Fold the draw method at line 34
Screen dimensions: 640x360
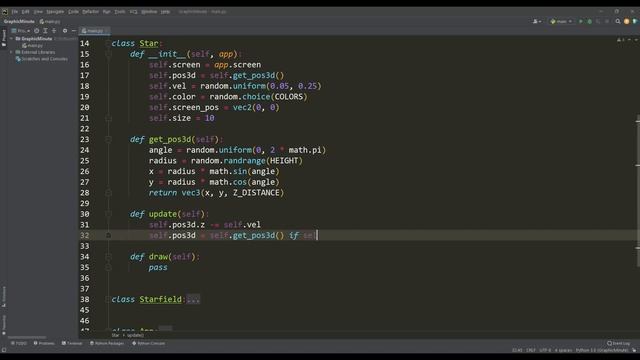[108, 257]
